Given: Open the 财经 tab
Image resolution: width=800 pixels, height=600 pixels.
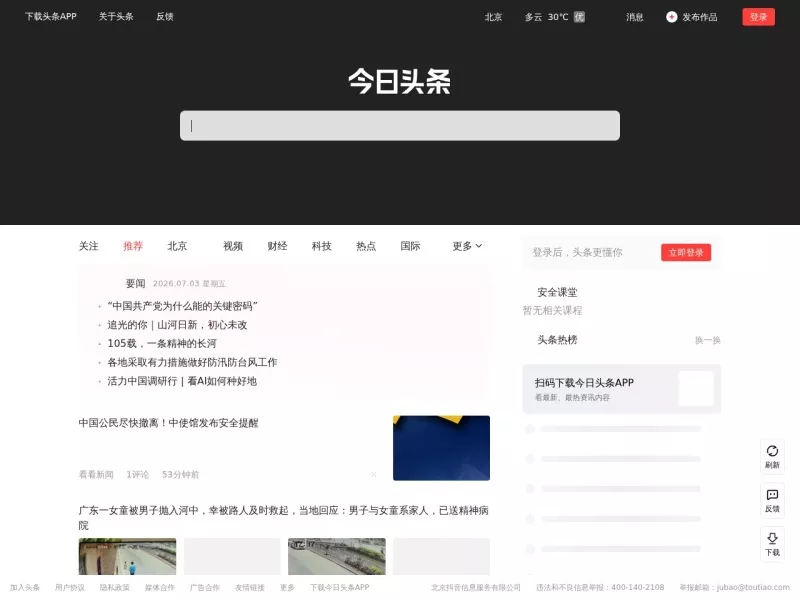Looking at the screenshot, I should pos(277,246).
